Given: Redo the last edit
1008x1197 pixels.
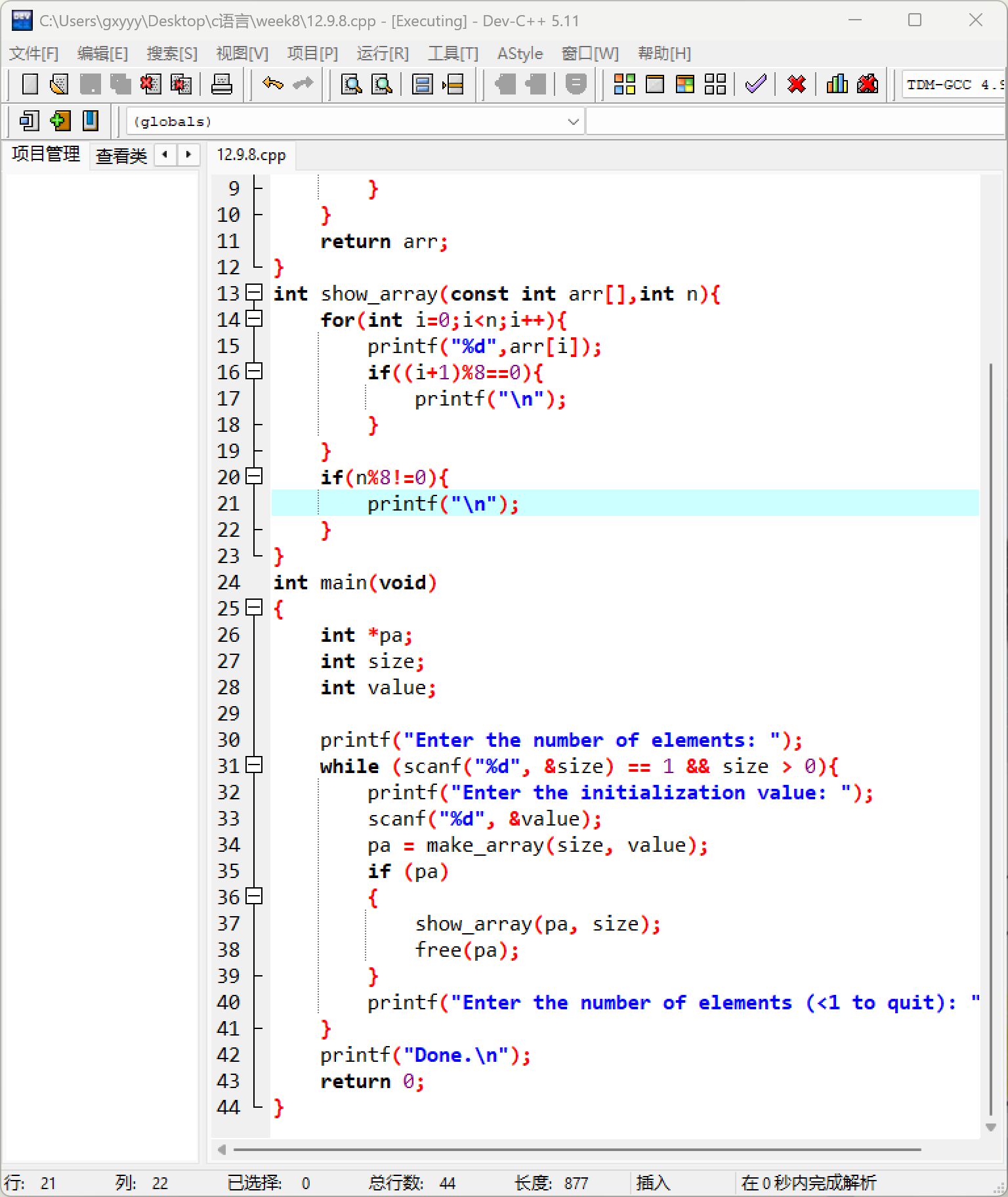Looking at the screenshot, I should pos(303,84).
